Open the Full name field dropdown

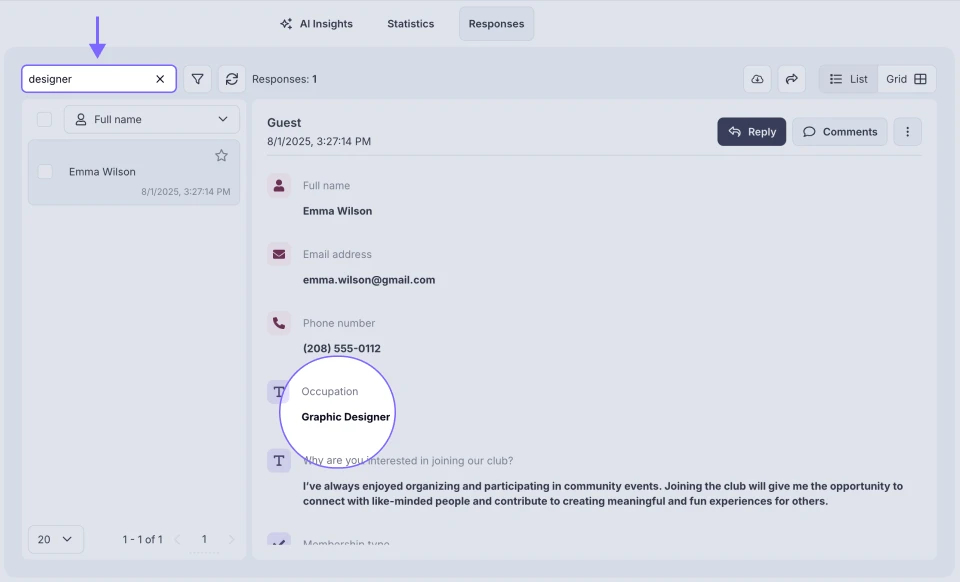[151, 118]
